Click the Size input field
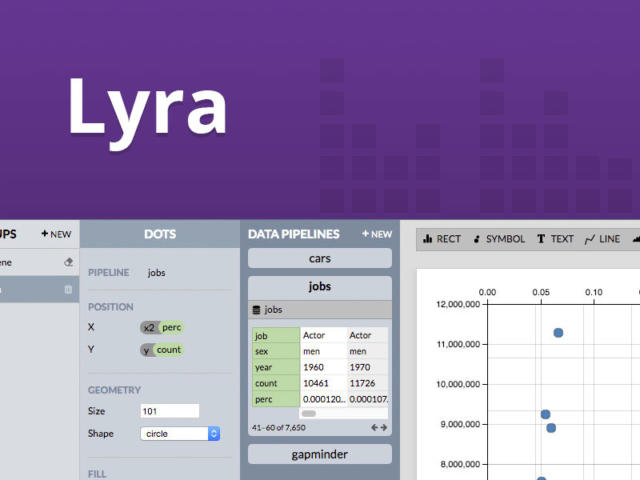 click(170, 411)
